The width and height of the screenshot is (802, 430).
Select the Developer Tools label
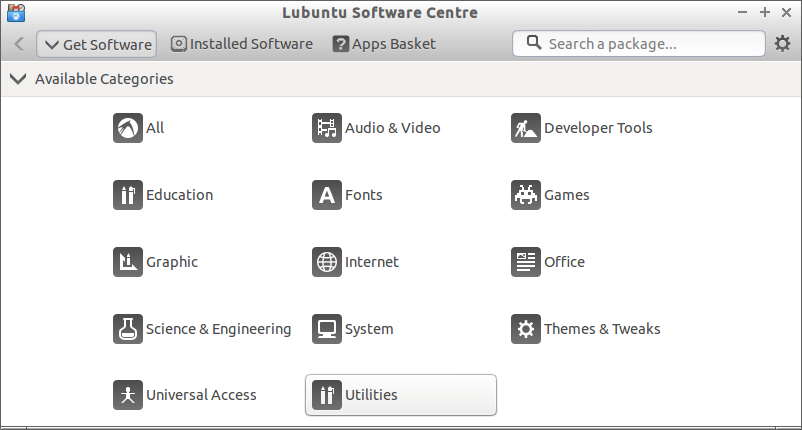[x=598, y=128]
